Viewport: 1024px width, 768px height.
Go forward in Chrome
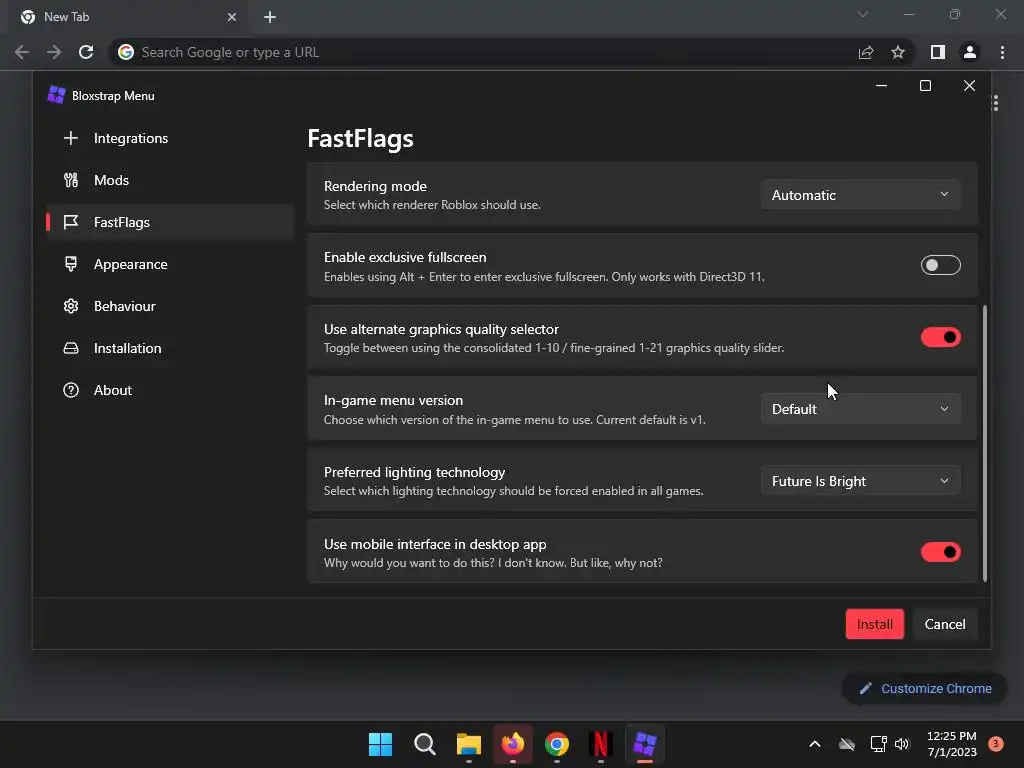point(54,52)
